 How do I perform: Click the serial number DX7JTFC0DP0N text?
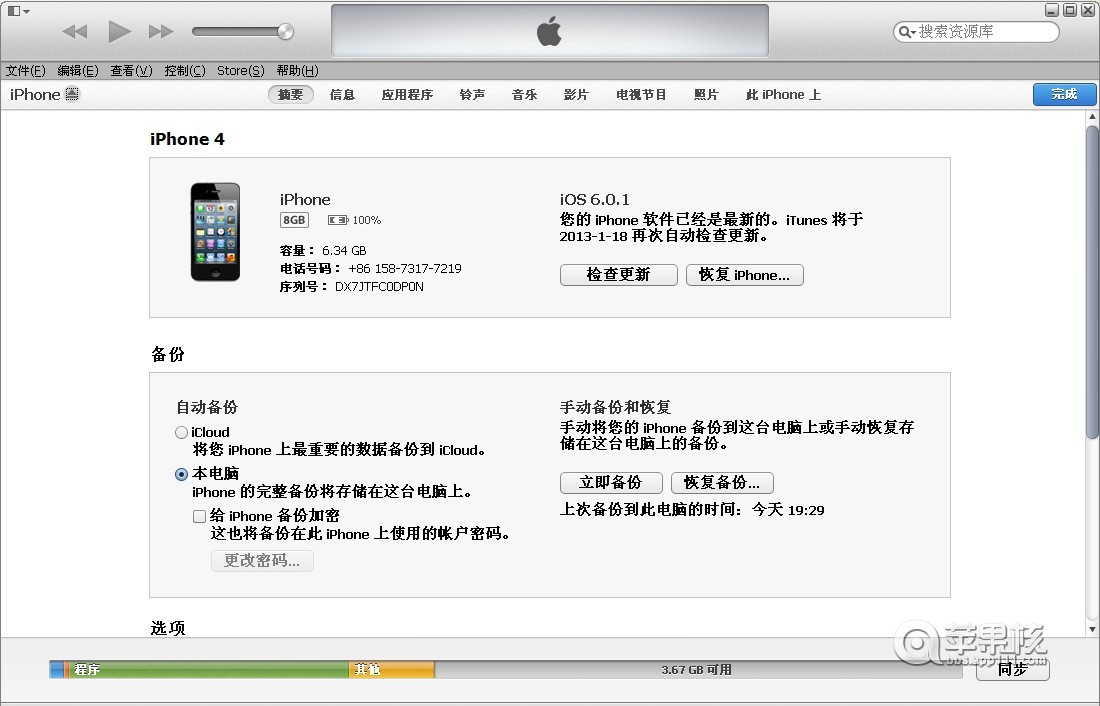[379, 287]
